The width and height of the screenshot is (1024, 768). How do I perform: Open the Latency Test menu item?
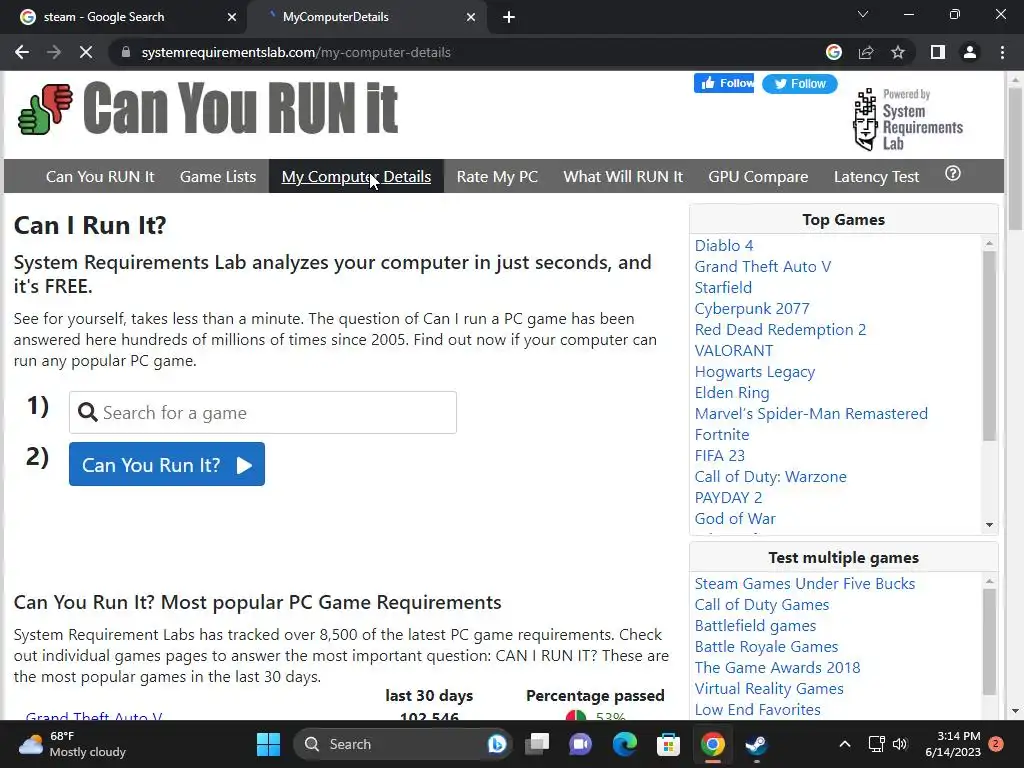coord(876,176)
